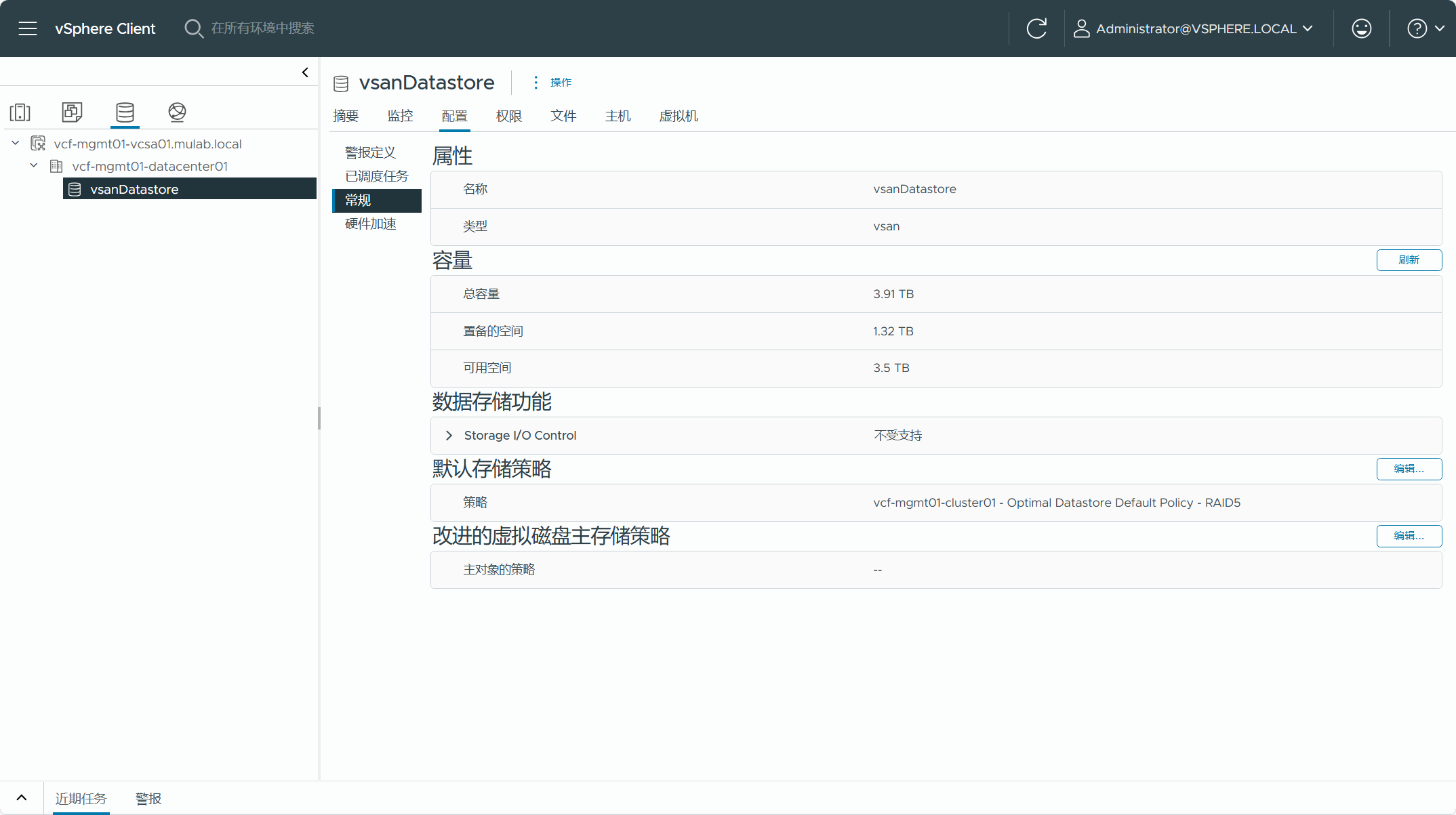Switch to VMs and Templates inventory view
This screenshot has height=815, width=1456.
coord(72,112)
